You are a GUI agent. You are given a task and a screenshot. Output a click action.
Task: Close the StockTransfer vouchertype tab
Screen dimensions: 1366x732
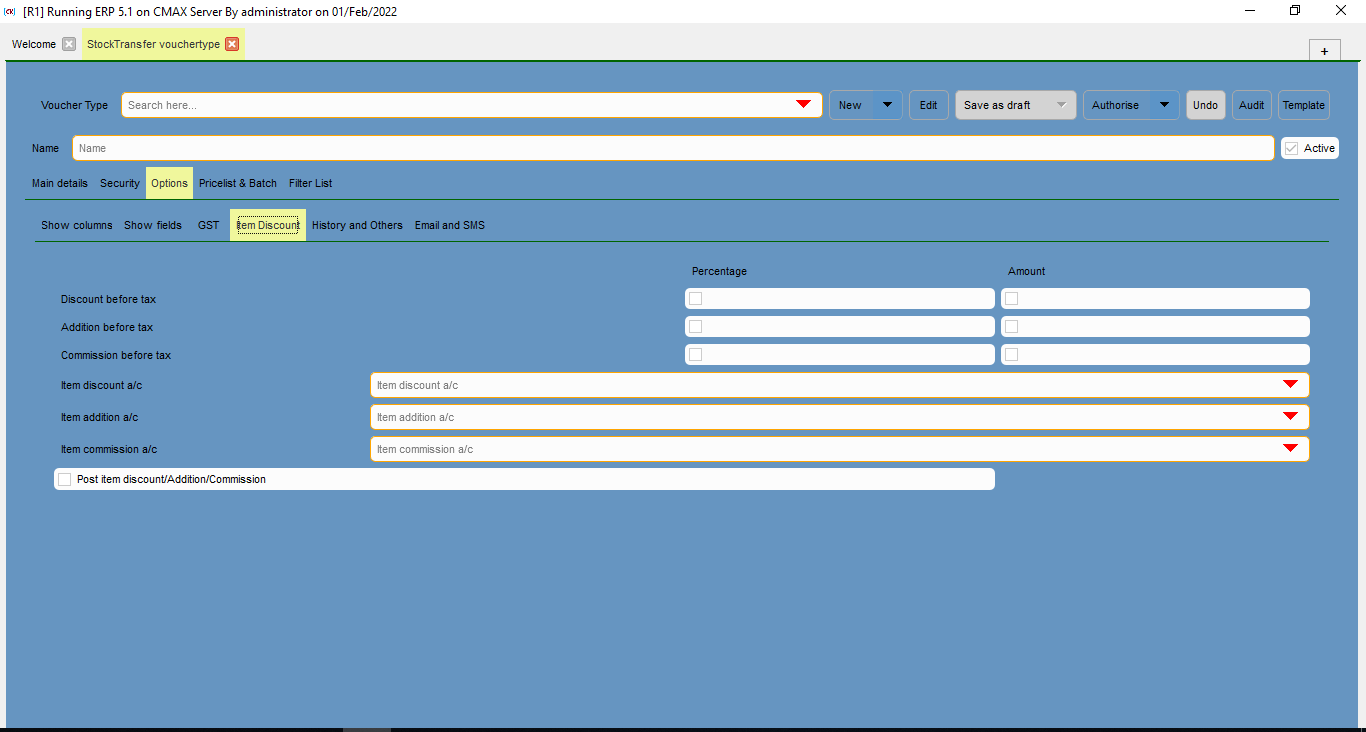click(x=232, y=44)
